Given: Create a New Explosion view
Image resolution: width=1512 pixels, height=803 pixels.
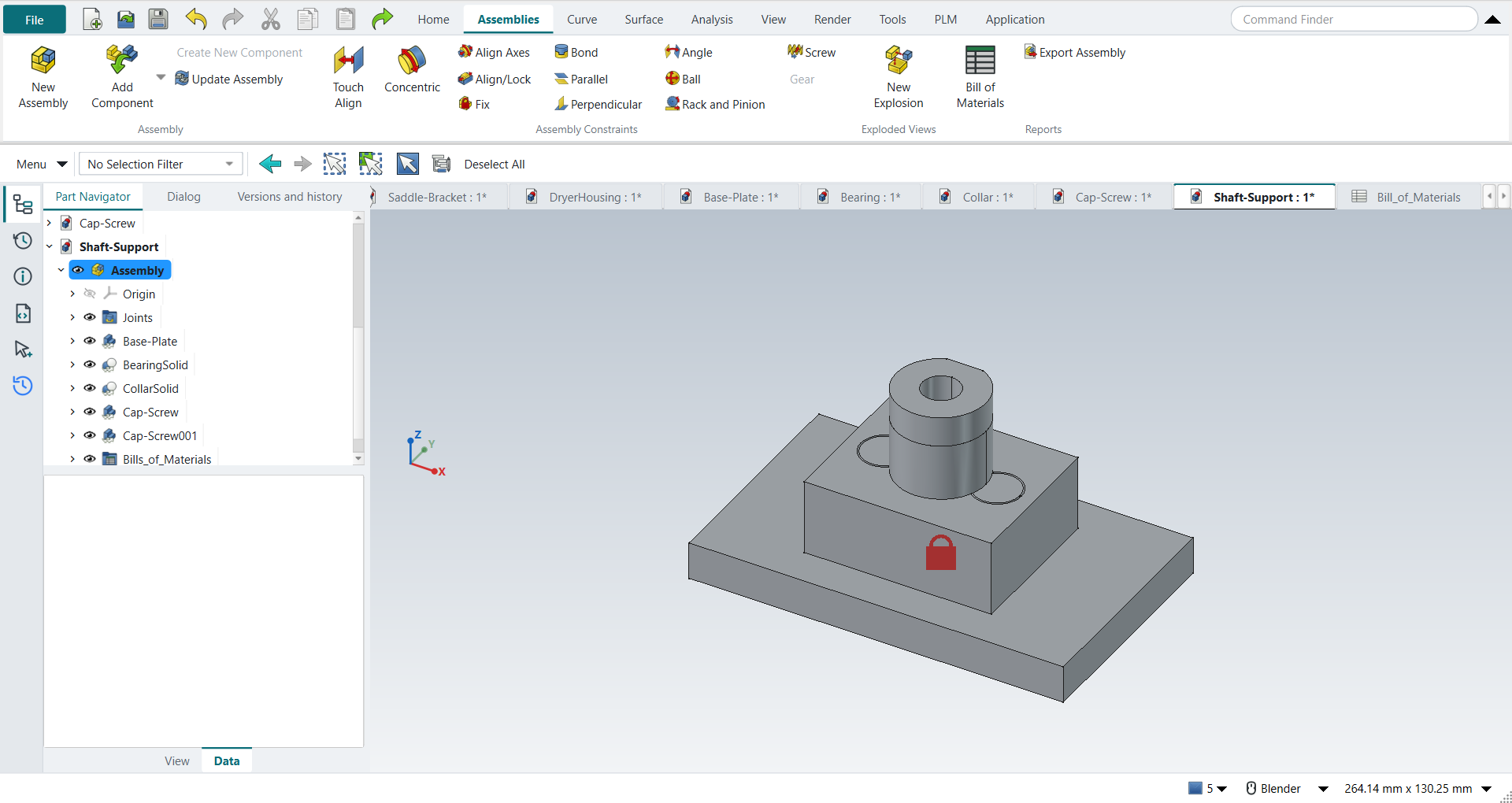Looking at the screenshot, I should (x=898, y=77).
